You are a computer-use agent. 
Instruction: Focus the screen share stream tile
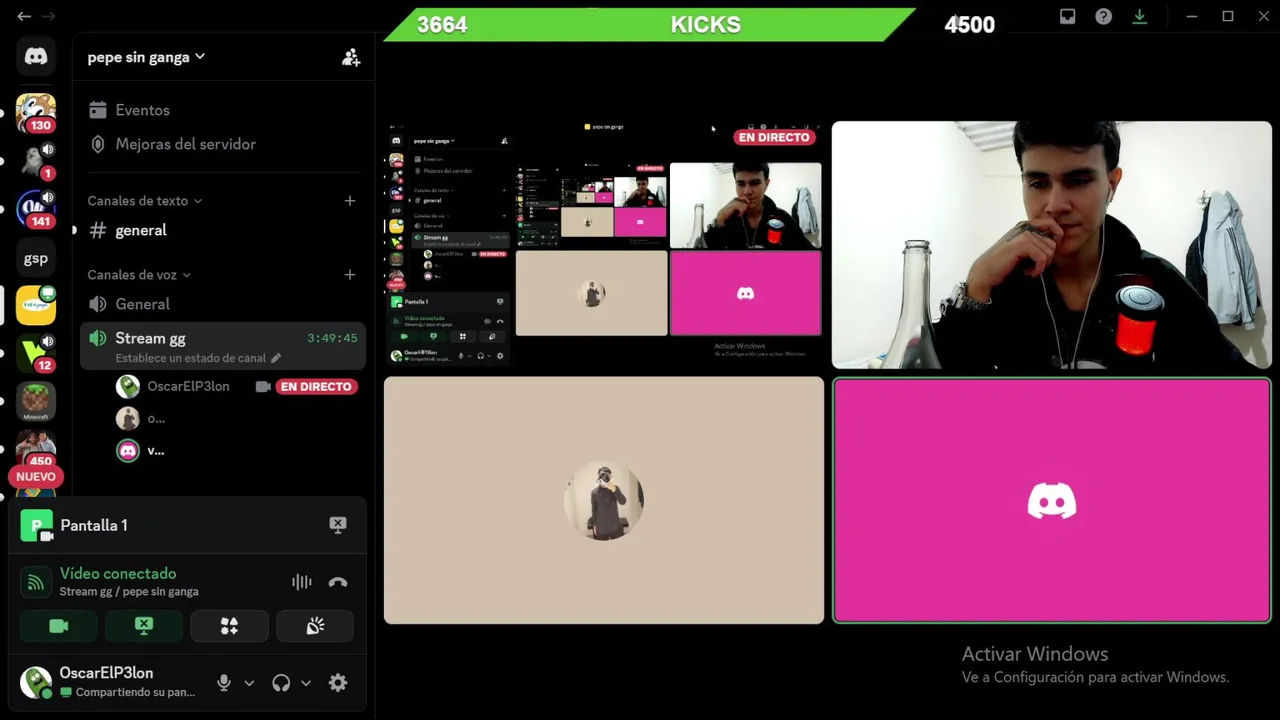pyautogui.click(x=604, y=245)
